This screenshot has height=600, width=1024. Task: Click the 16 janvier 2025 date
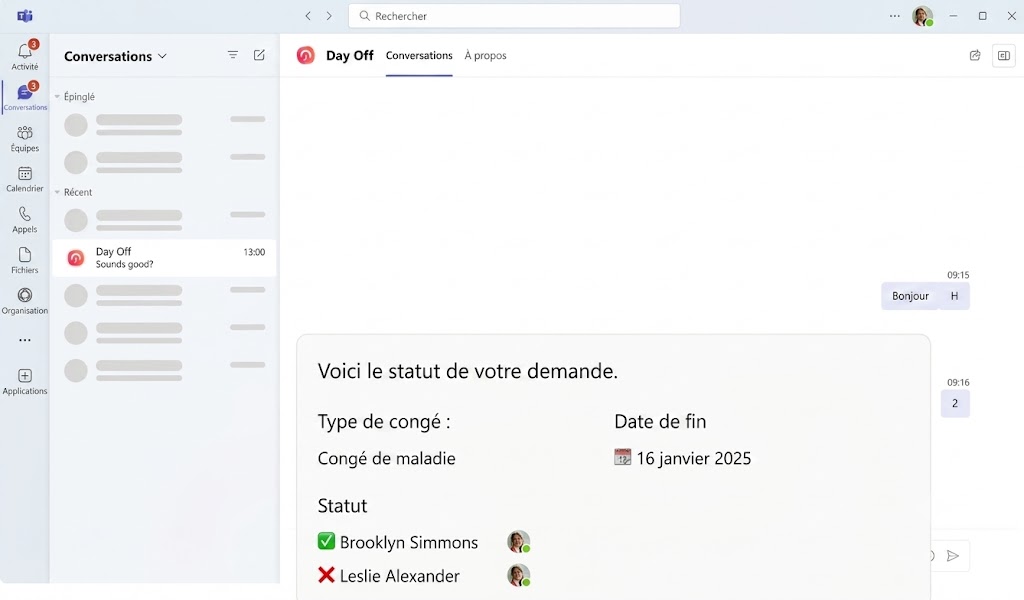(x=694, y=458)
